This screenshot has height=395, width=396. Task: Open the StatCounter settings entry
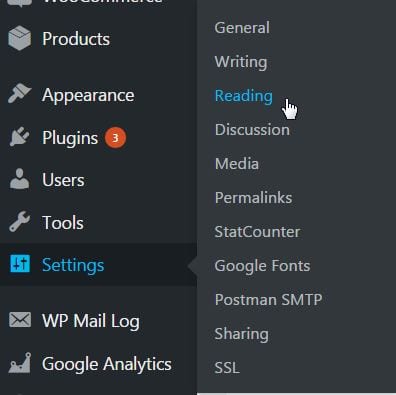pyautogui.click(x=257, y=232)
